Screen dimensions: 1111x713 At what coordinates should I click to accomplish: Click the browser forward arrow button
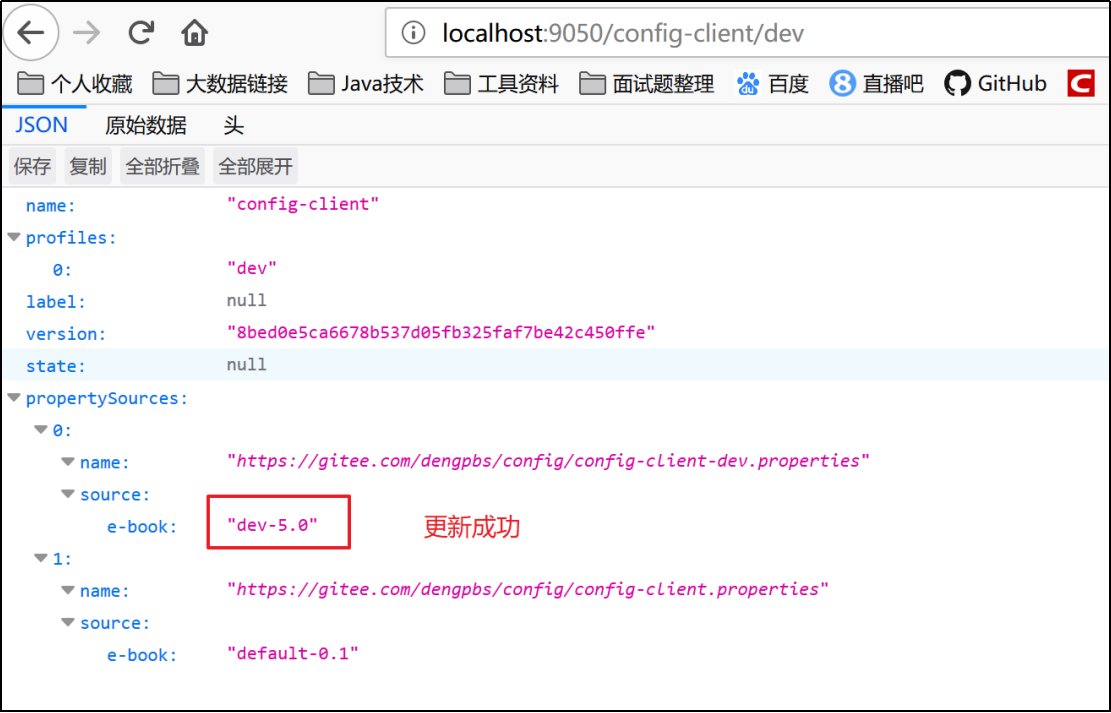(x=86, y=33)
